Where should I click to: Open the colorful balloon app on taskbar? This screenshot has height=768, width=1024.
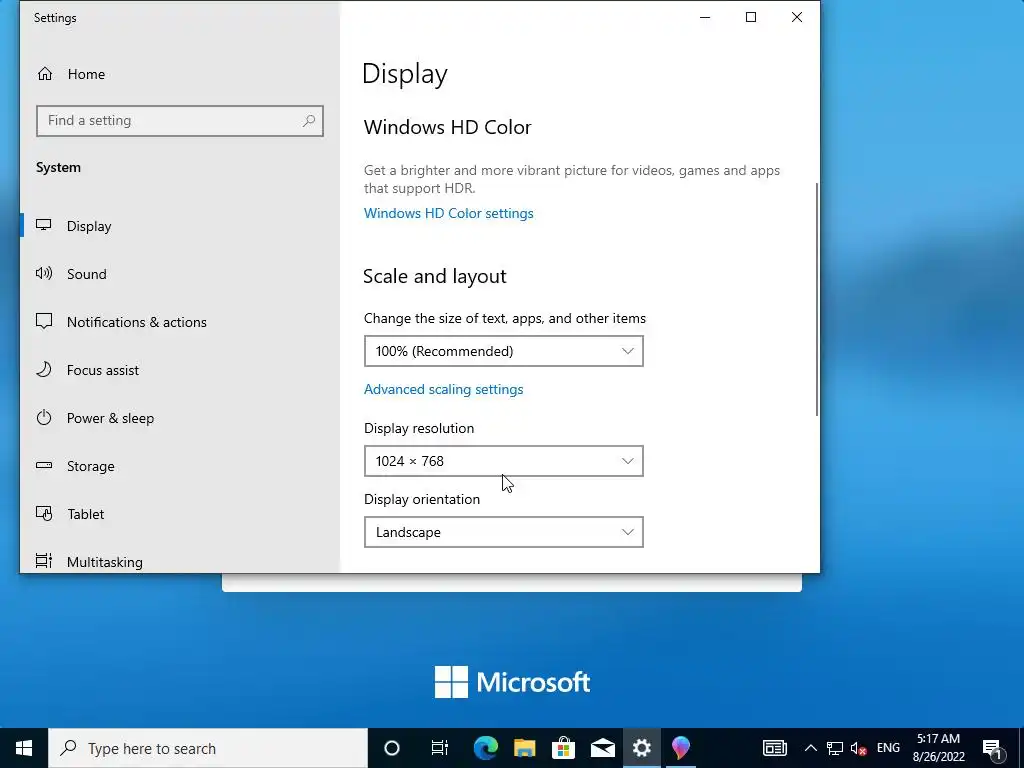pyautogui.click(x=680, y=748)
